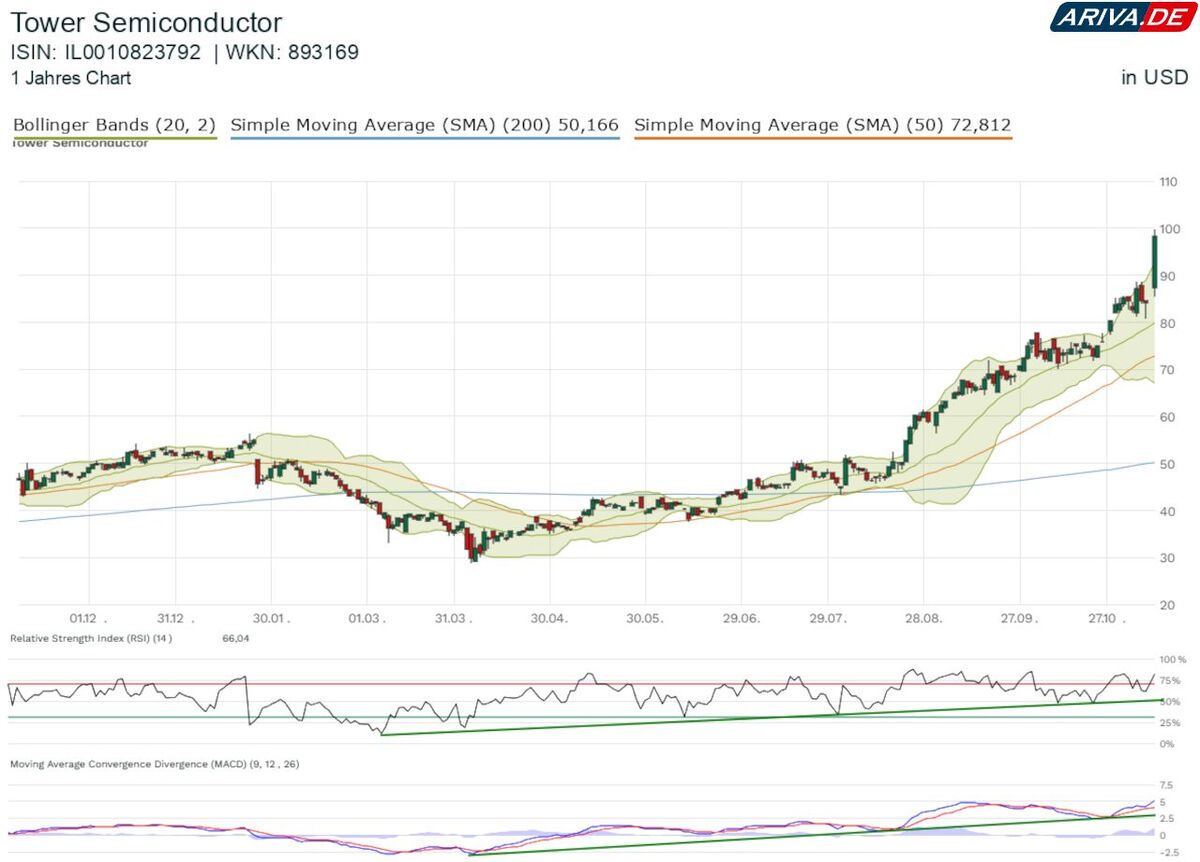Click the 0% RSI axis label
This screenshot has height=862, width=1200.
[1168, 744]
